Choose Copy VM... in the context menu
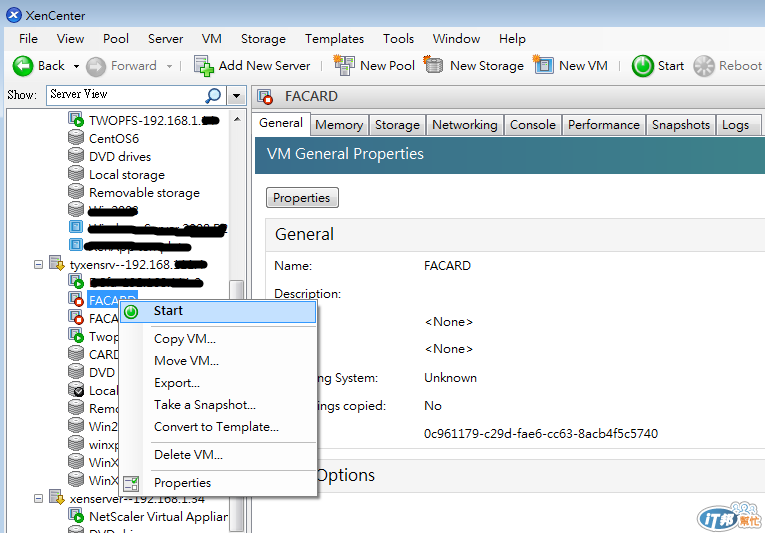766x538 pixels. coord(218,339)
